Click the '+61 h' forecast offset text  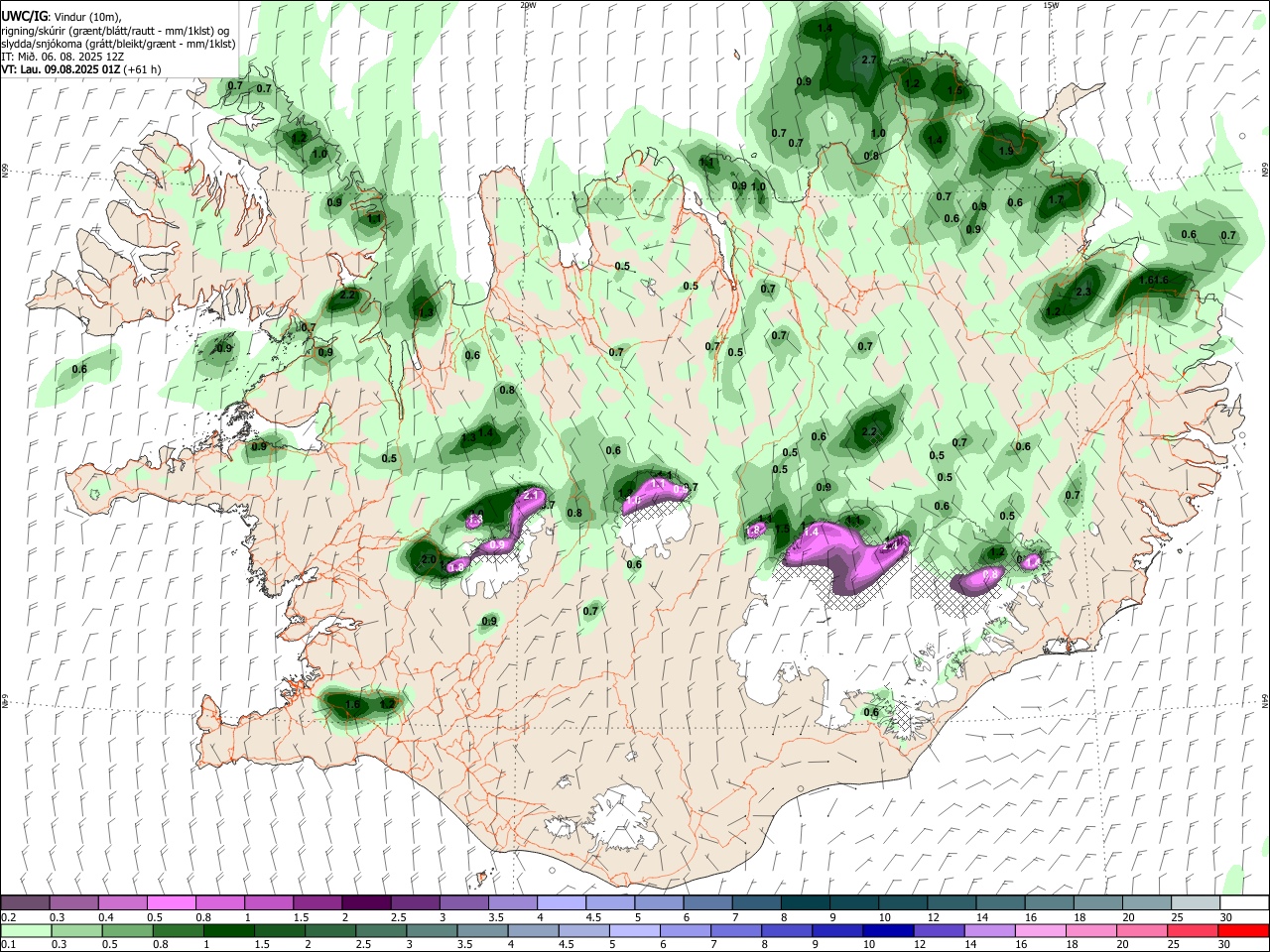pyautogui.click(x=143, y=69)
